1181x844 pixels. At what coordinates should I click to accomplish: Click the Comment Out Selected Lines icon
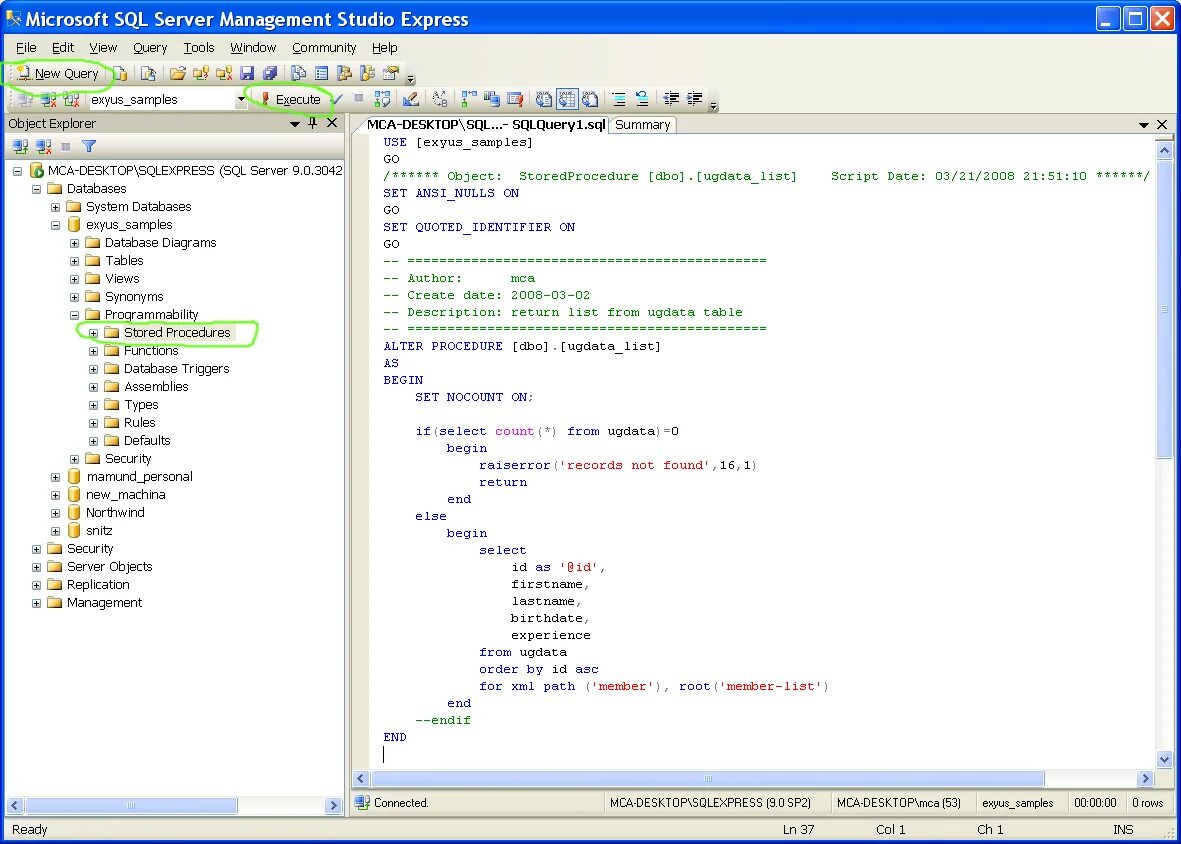(618, 99)
